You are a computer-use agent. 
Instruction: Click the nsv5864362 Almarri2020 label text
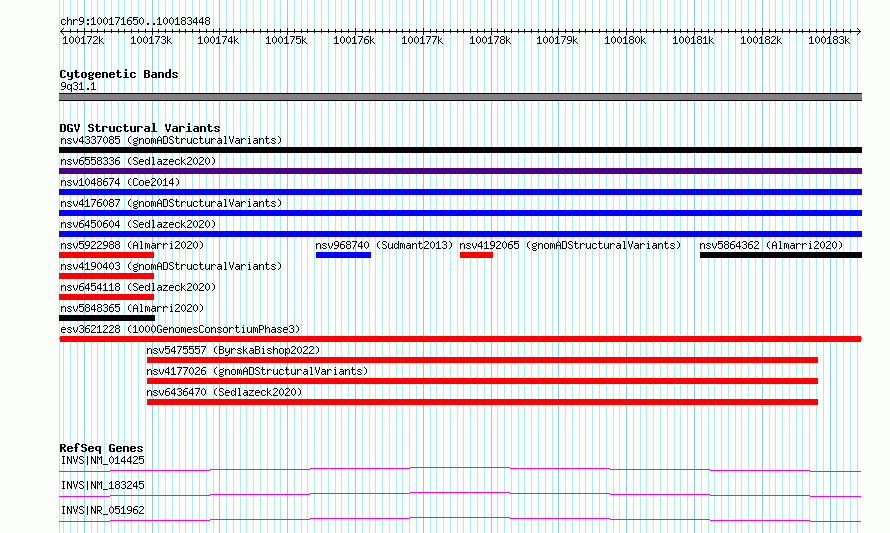[771, 245]
